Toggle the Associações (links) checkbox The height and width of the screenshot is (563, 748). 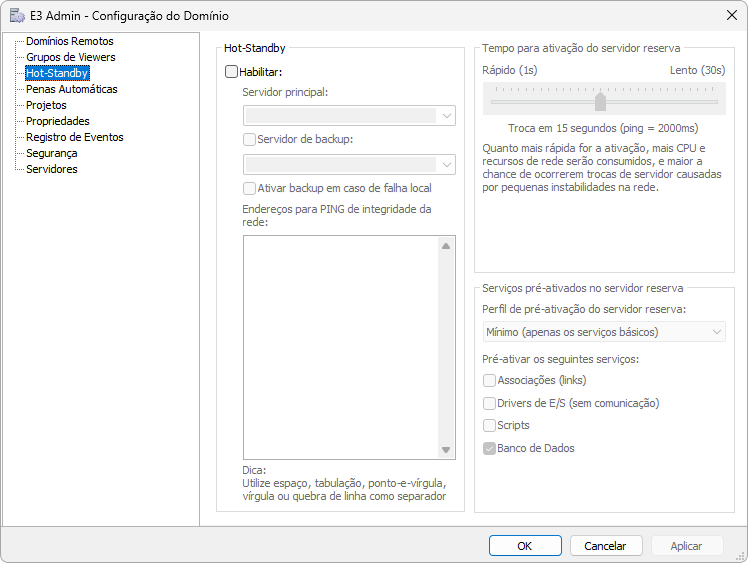click(x=489, y=380)
